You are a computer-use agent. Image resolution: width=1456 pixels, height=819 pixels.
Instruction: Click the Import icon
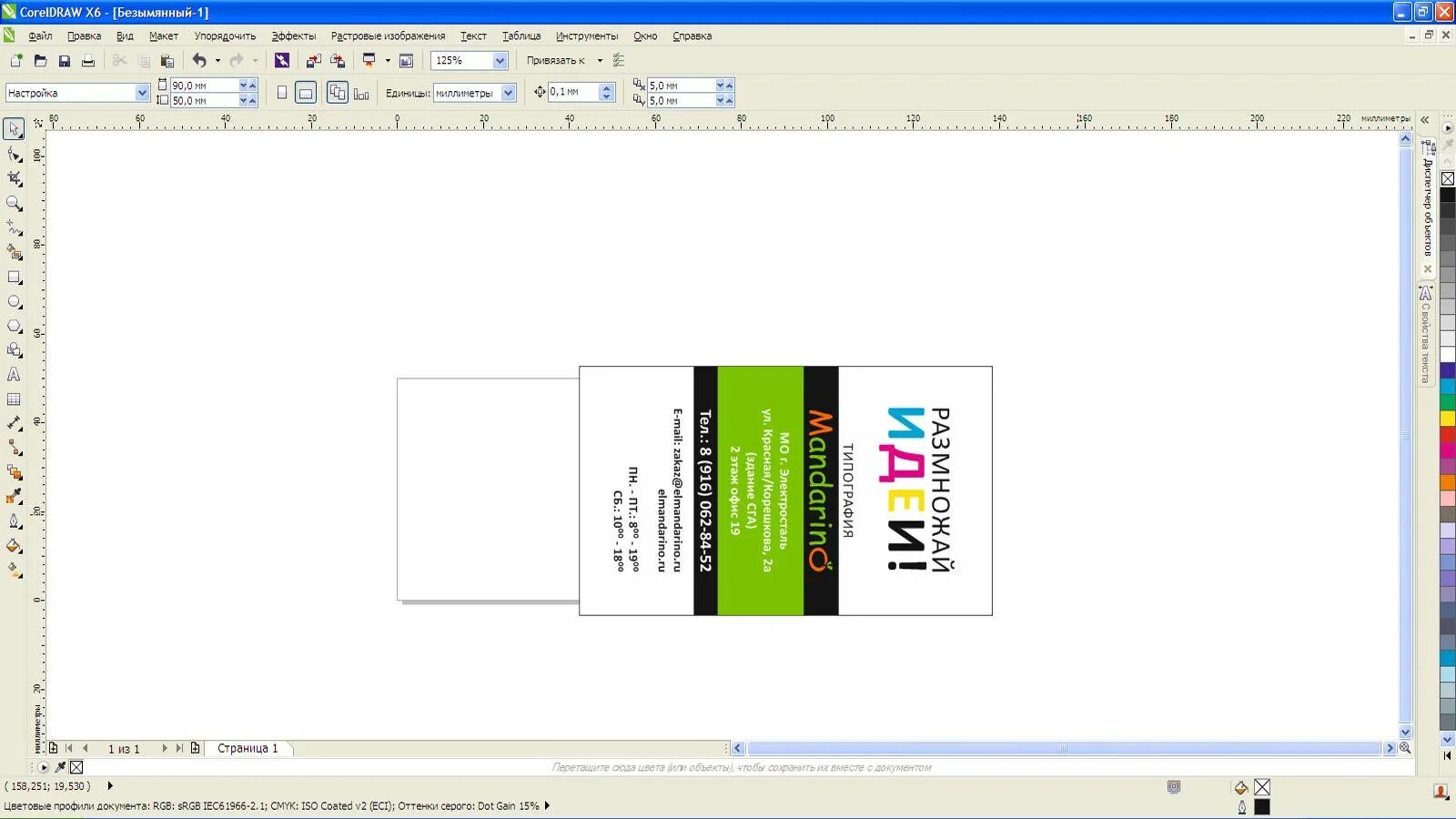[313, 60]
